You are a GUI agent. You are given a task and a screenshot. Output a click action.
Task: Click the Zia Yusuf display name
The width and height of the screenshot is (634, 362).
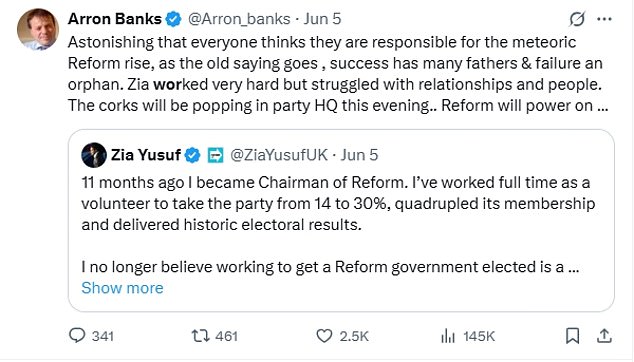[146, 155]
